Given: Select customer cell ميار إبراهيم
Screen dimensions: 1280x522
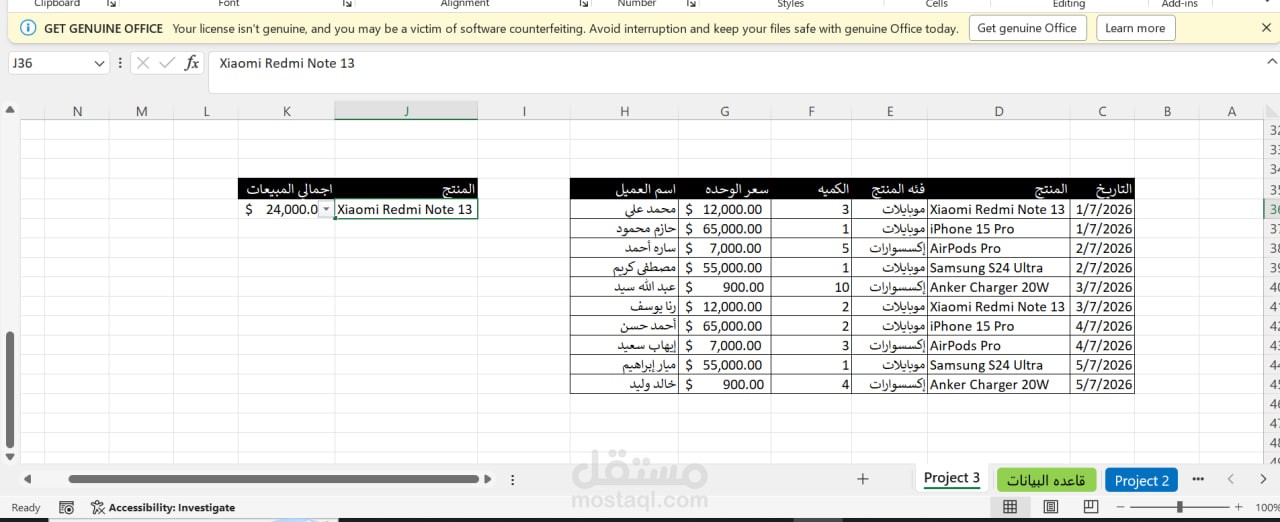Looking at the screenshot, I should [x=625, y=365].
